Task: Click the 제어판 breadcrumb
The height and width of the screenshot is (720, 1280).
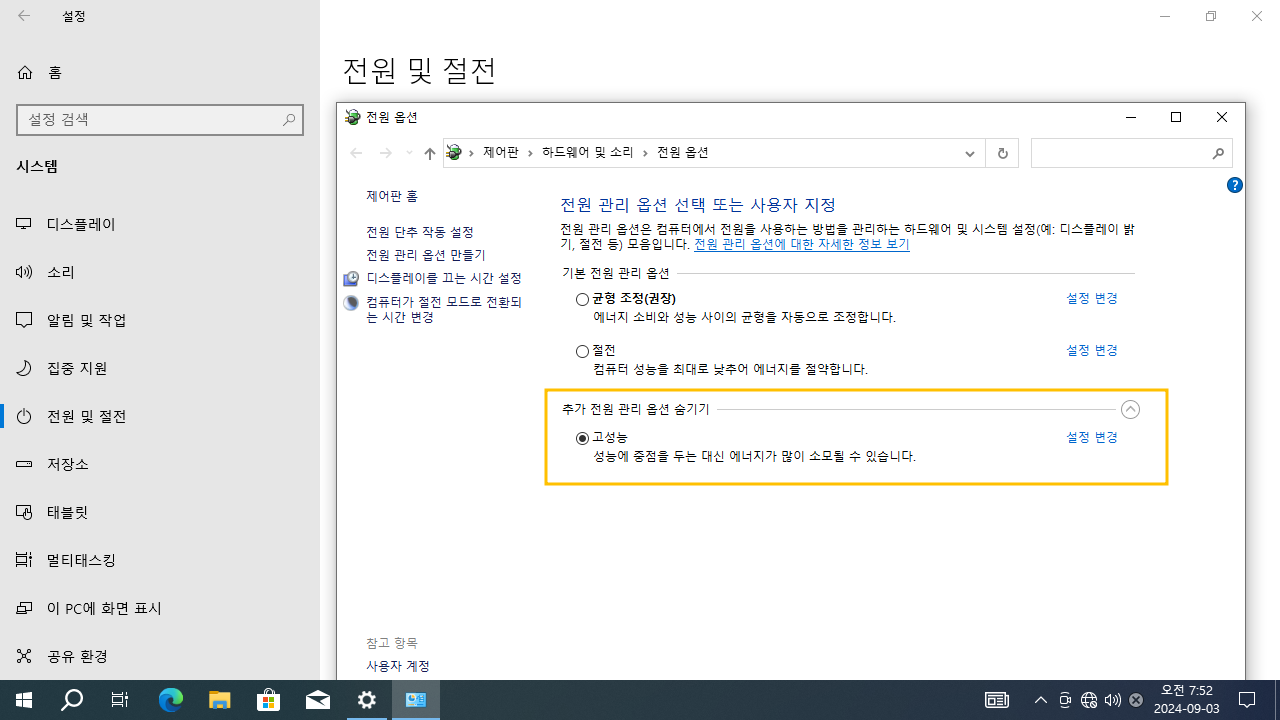Action: pos(501,153)
